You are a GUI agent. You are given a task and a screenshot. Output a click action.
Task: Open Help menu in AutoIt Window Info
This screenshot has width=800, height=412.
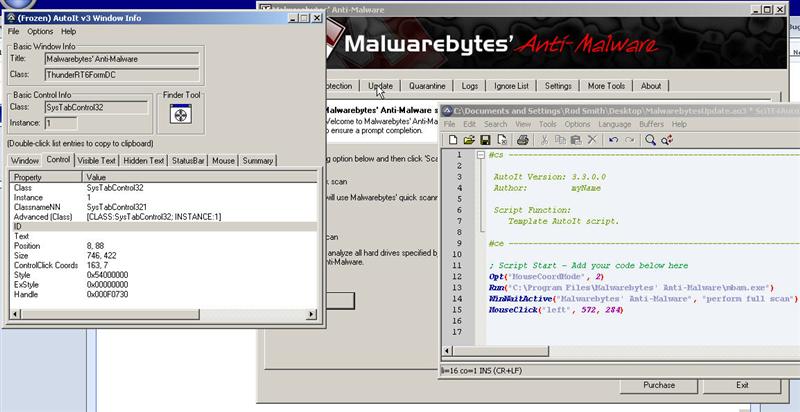(x=68, y=32)
